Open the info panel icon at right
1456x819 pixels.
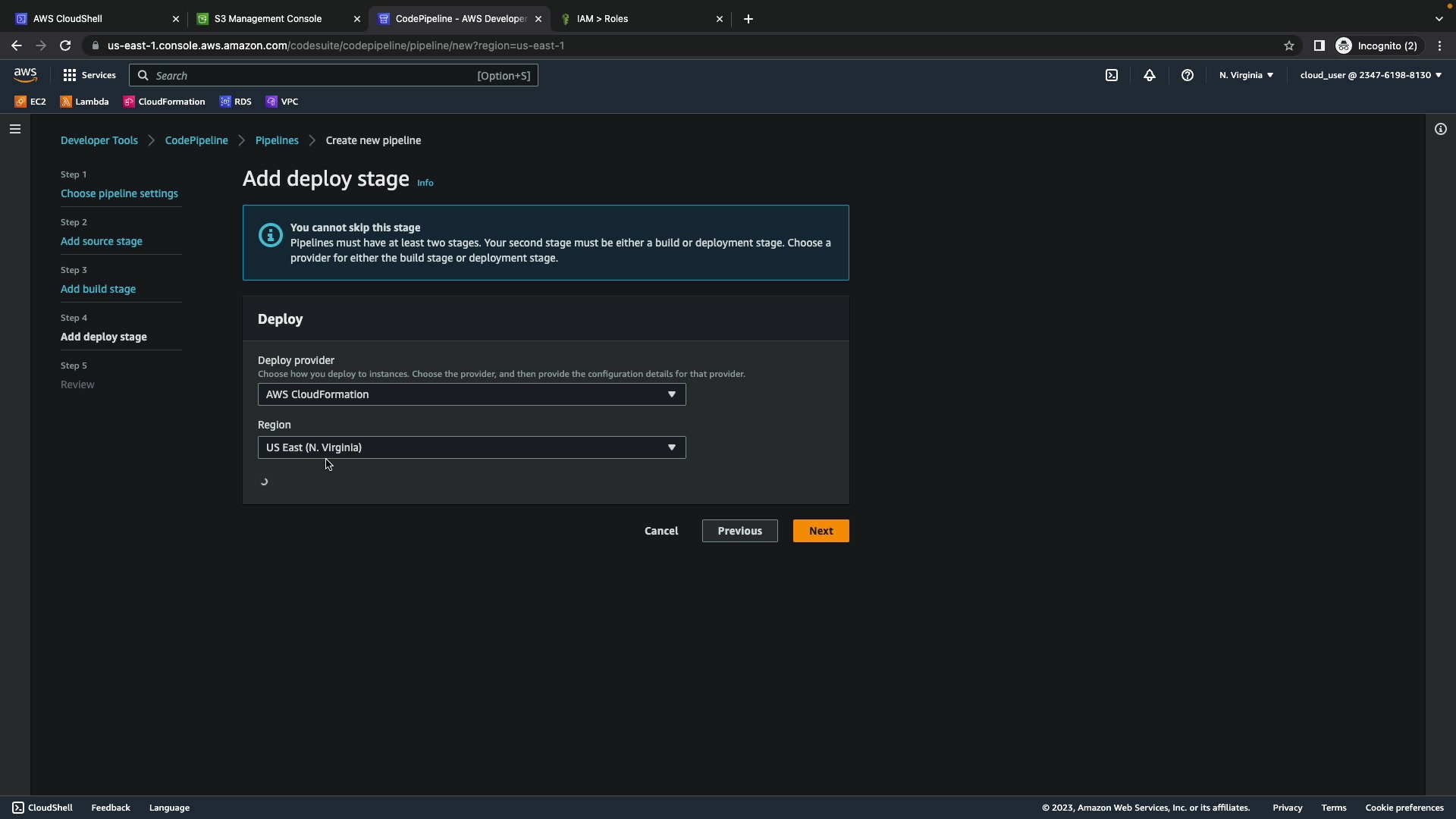pyautogui.click(x=1440, y=129)
